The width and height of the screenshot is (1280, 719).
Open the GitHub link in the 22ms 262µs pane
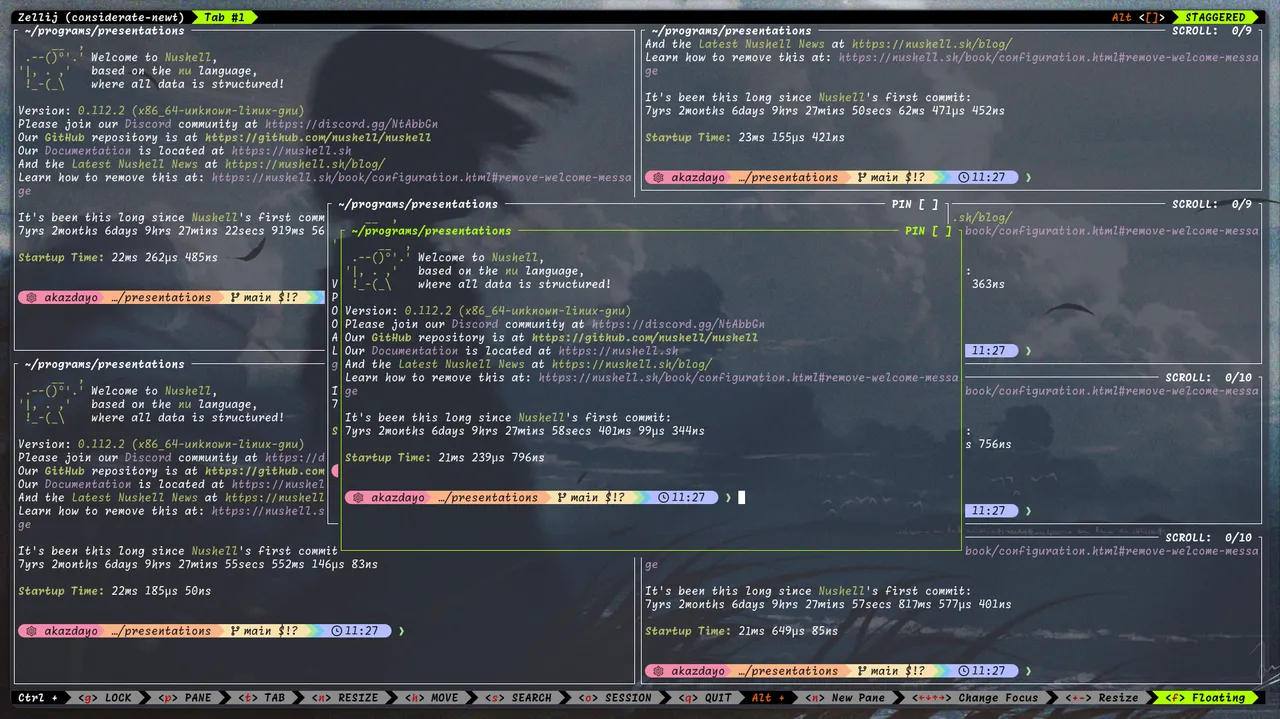(318, 138)
